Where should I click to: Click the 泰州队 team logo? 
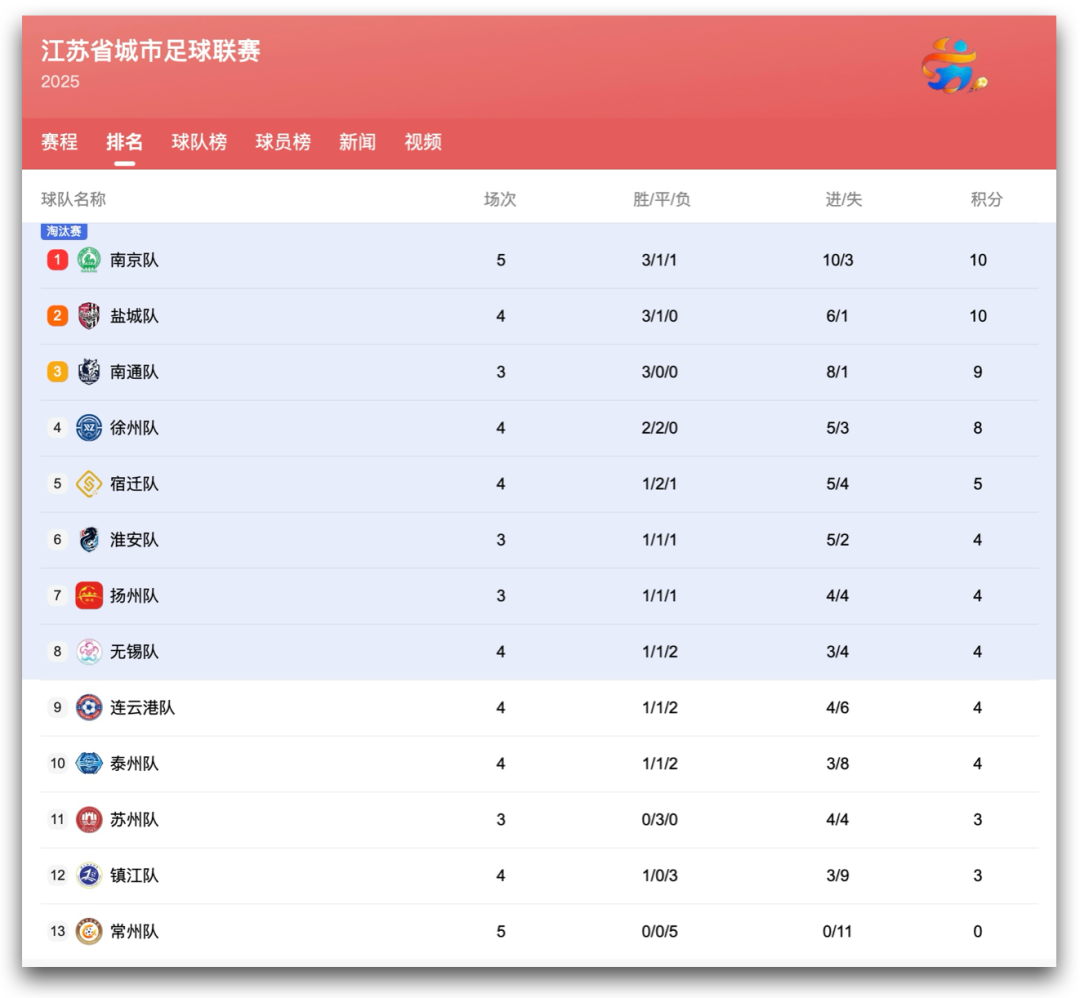click(x=89, y=763)
